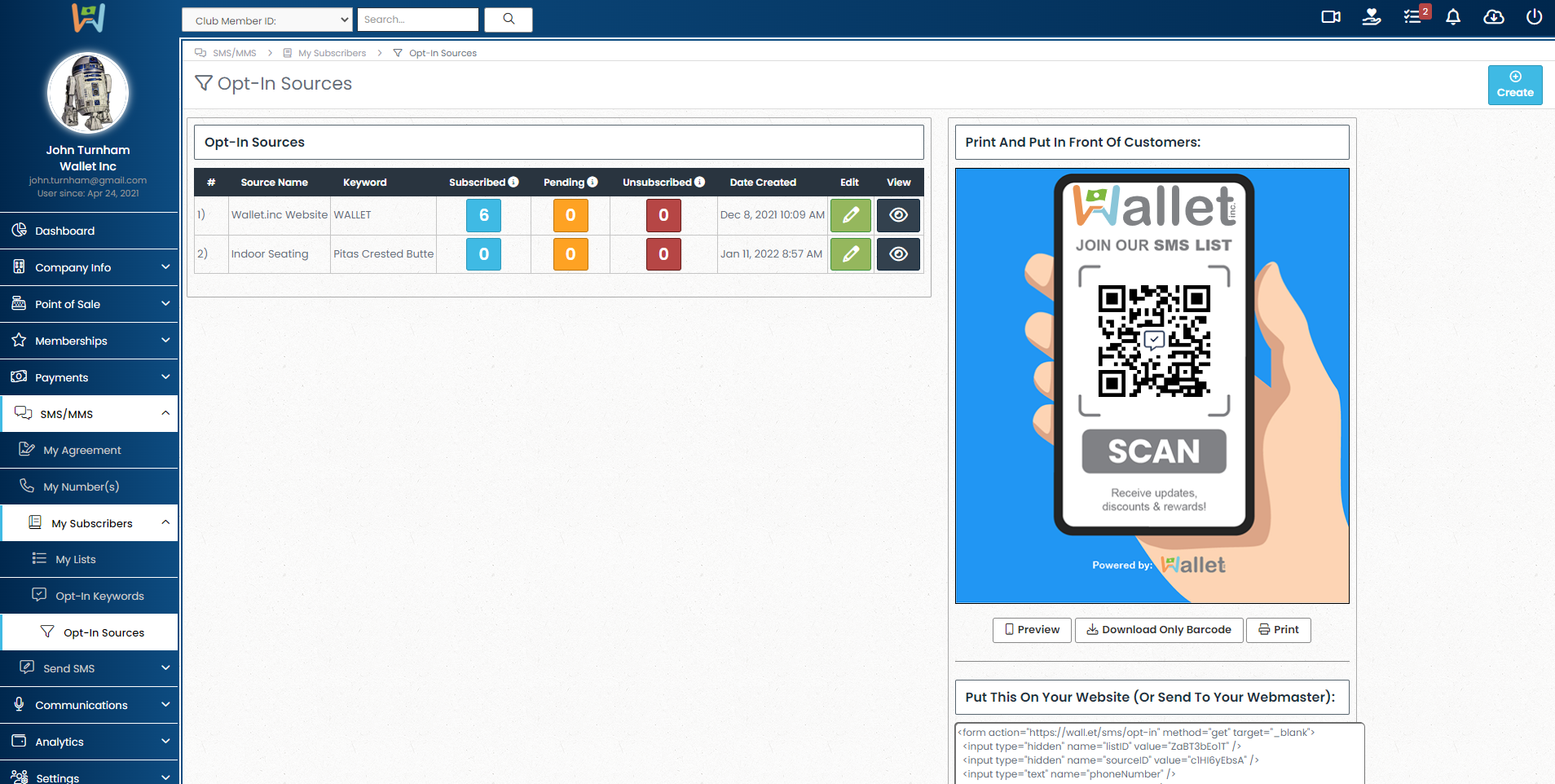The width and height of the screenshot is (1555, 784).
Task: Collapse SMS/MMS menu
Action: tap(89, 414)
